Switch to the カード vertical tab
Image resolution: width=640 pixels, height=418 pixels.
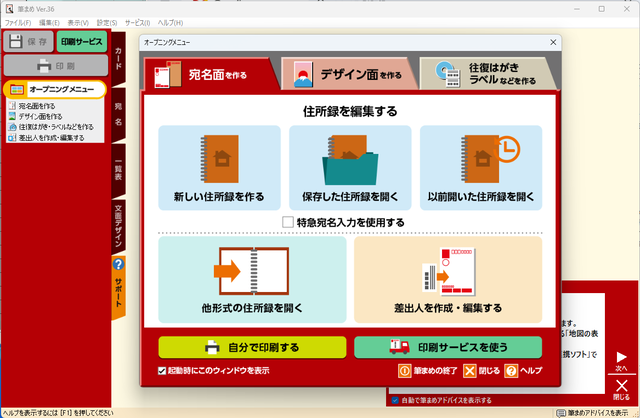(118, 58)
